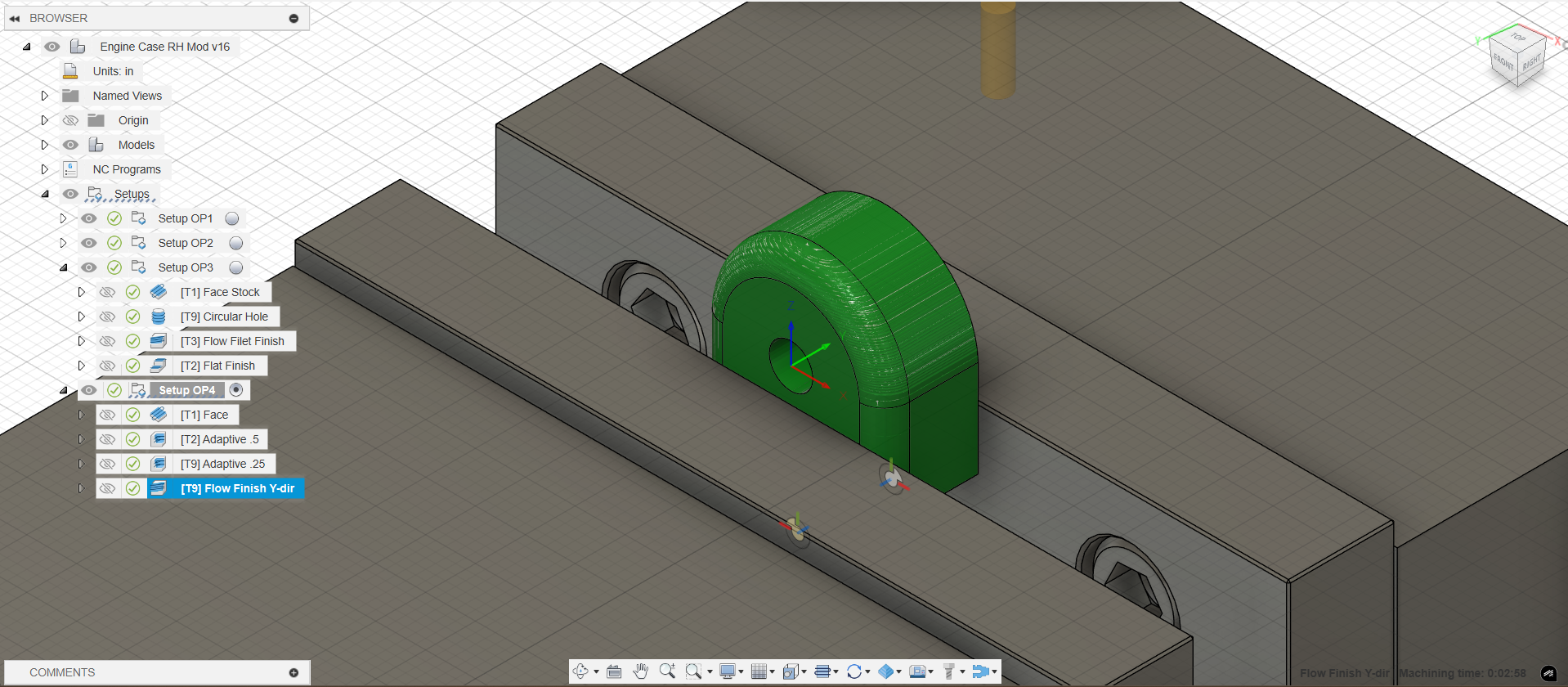Image resolution: width=1568 pixels, height=687 pixels.
Task: Activate Setup OP1 radio button
Action: (x=232, y=218)
